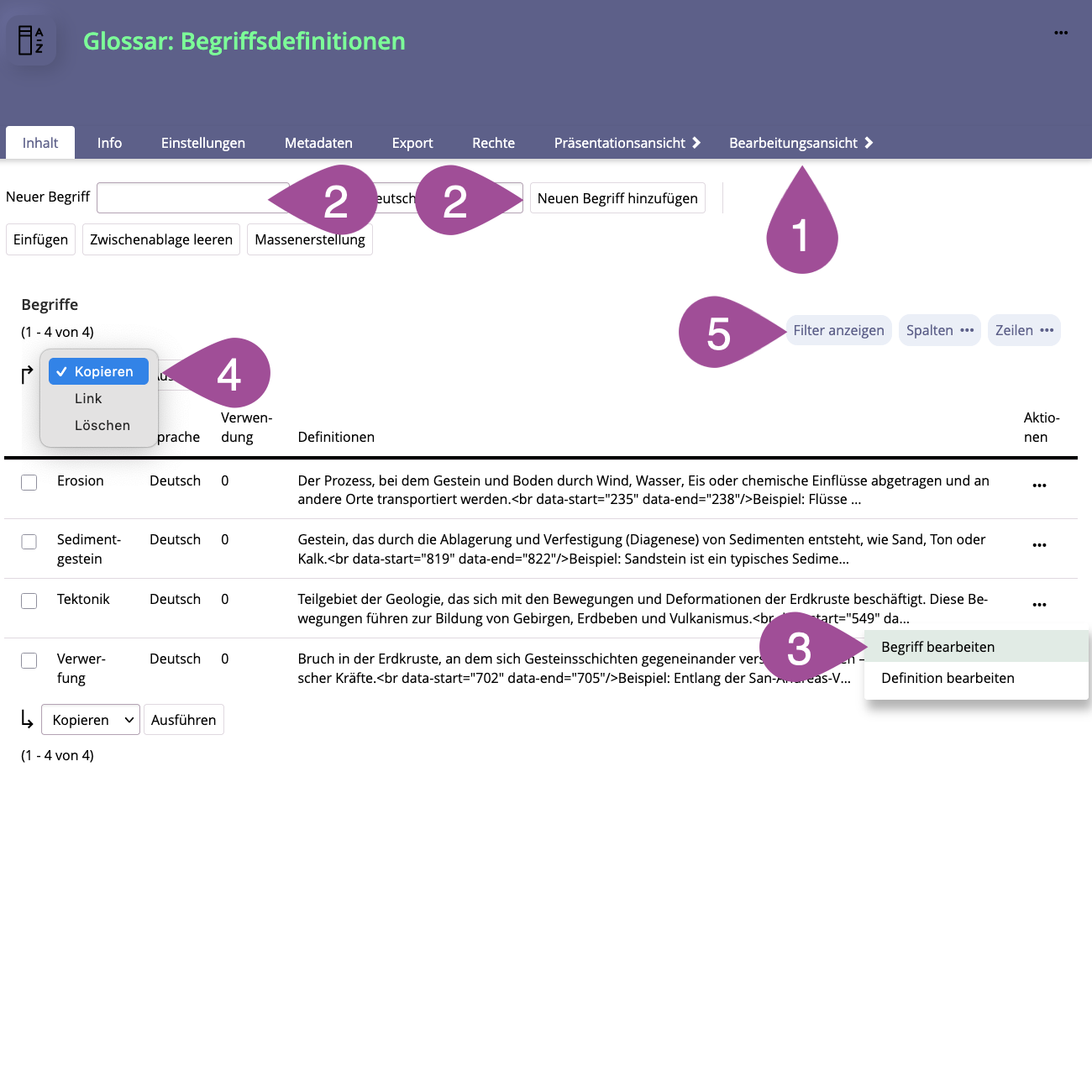
Task: Switch to the Einstellungen tab
Action: [x=203, y=143]
